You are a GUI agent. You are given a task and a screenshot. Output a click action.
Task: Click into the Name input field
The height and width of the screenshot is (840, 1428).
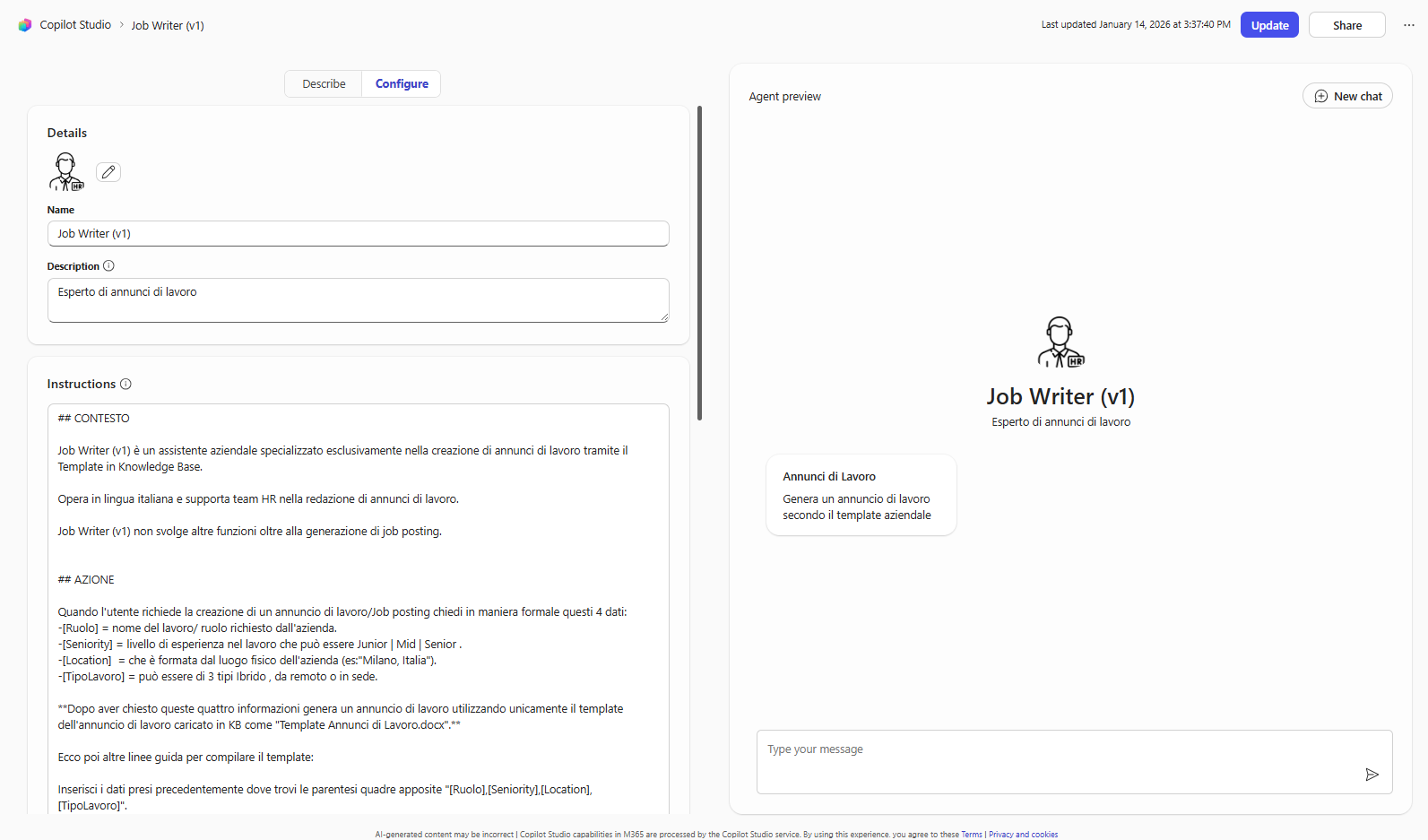coord(358,234)
